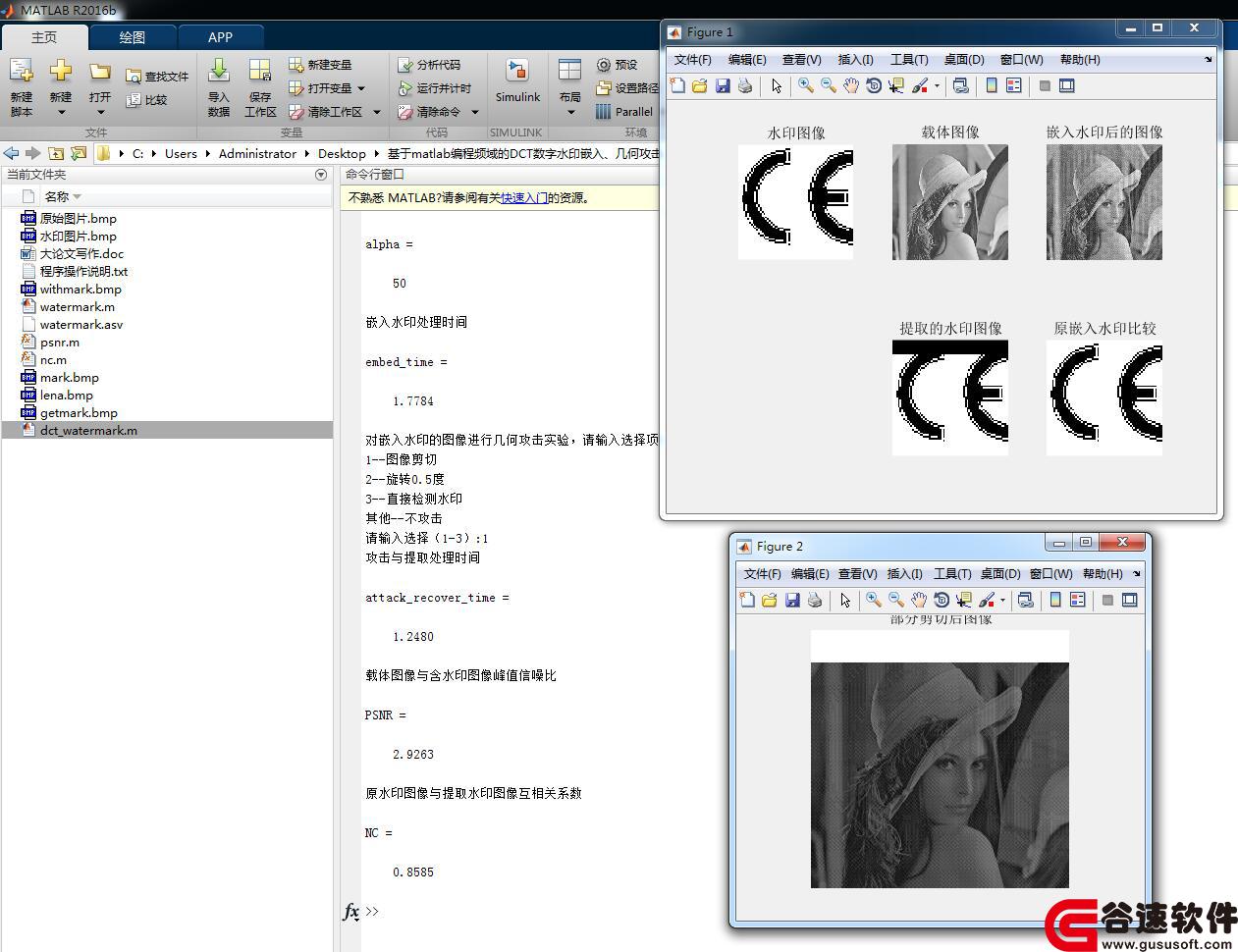Save Figure 2 using the floppy disk icon

click(792, 601)
